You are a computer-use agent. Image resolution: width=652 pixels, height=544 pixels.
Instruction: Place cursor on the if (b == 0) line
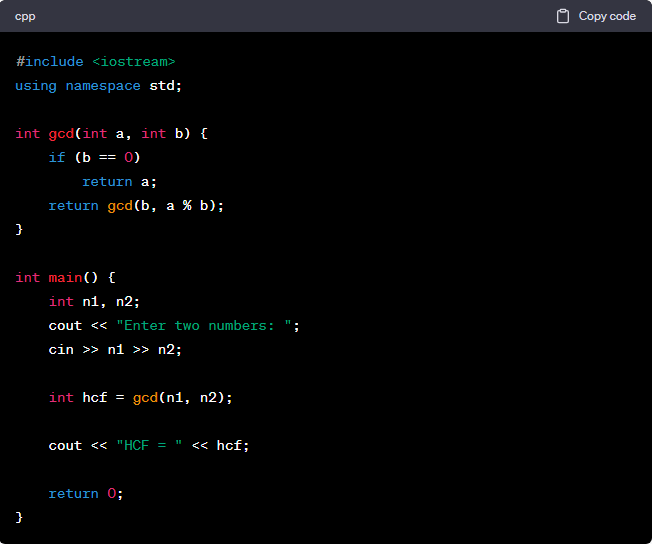[x=95, y=158]
